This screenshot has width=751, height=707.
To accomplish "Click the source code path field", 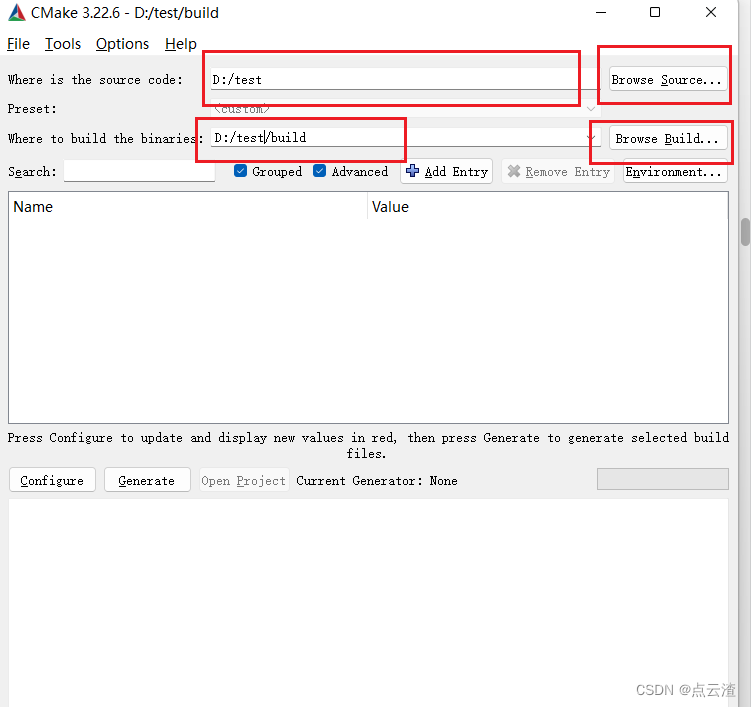I will click(x=405, y=79).
